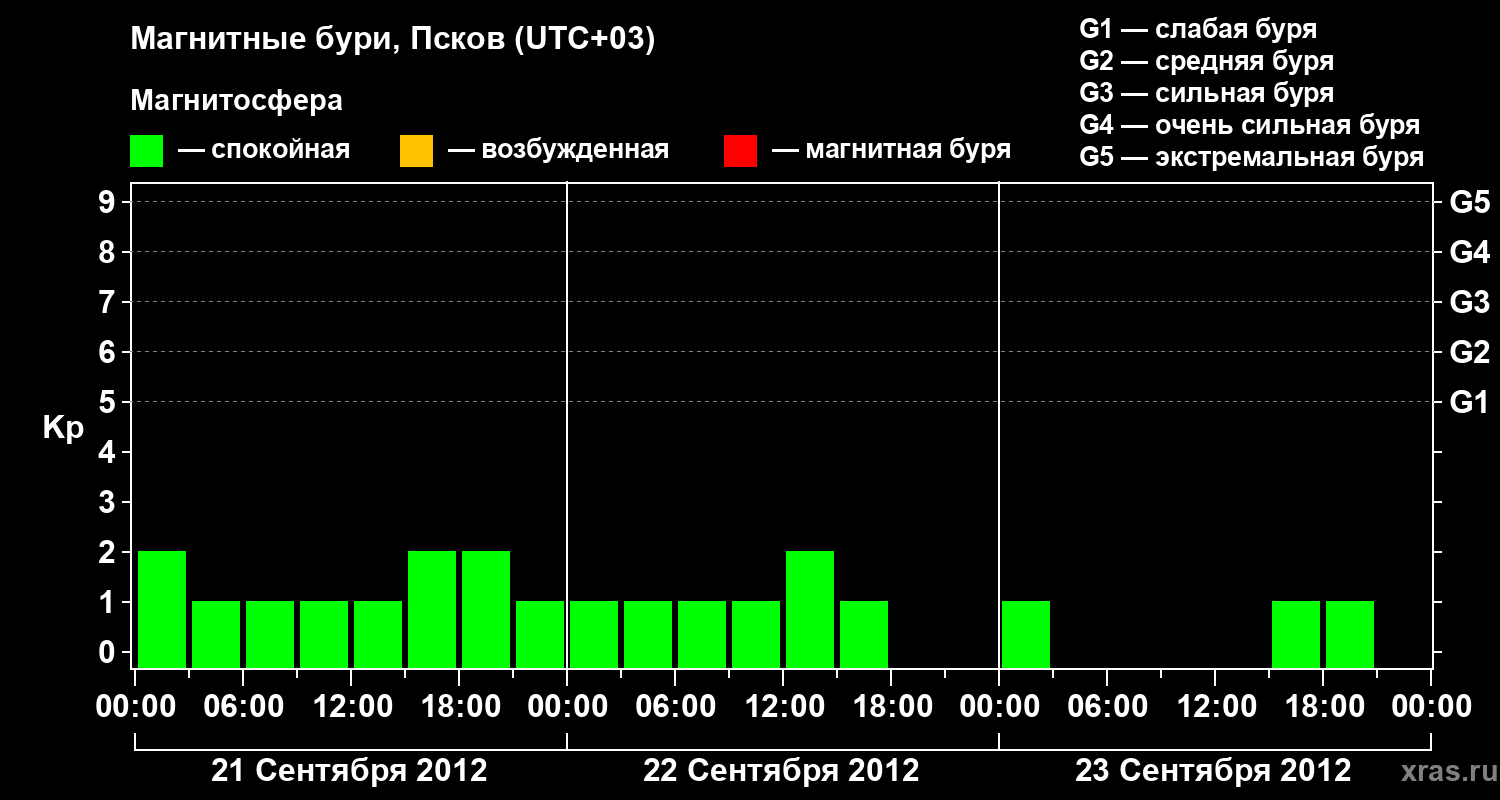Click the '22 Сентября 2012' date label

(781, 771)
